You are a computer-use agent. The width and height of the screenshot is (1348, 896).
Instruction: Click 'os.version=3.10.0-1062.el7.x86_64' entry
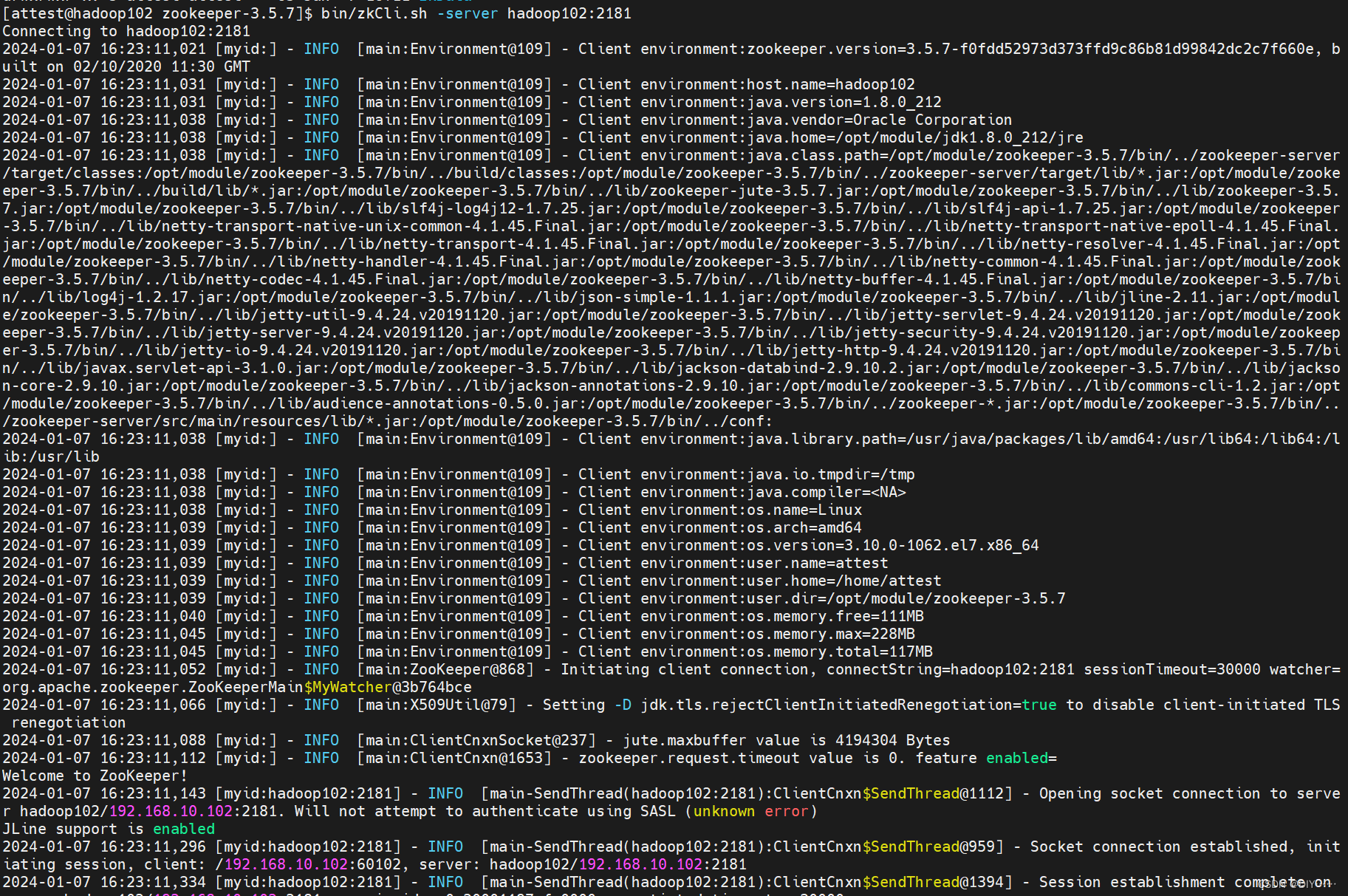pos(893,545)
